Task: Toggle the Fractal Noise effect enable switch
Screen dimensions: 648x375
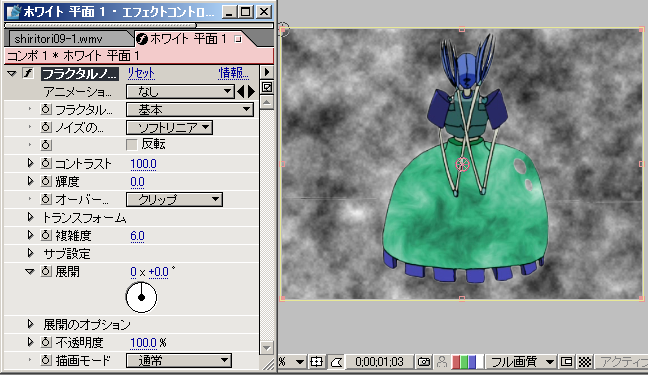Action: click(x=28, y=74)
